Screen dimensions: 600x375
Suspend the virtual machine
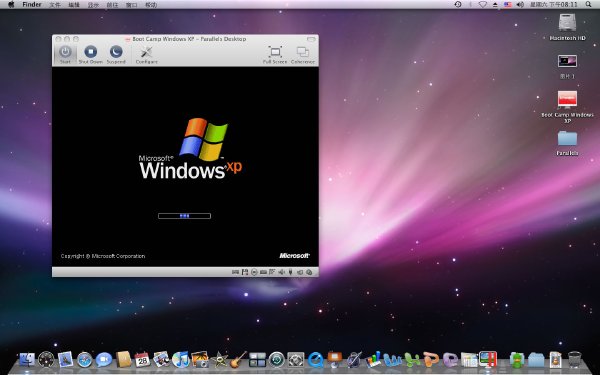click(x=116, y=54)
